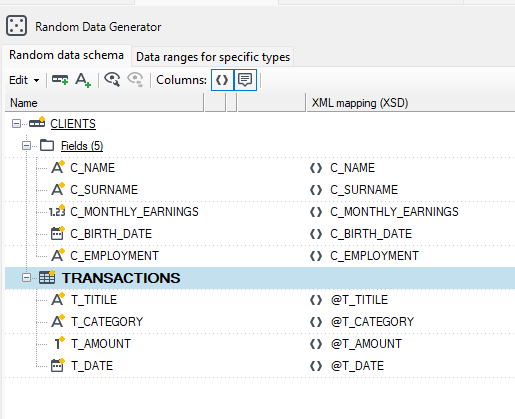
Task: Click the calendar icon of T_DATE
Action: pyautogui.click(x=58, y=365)
